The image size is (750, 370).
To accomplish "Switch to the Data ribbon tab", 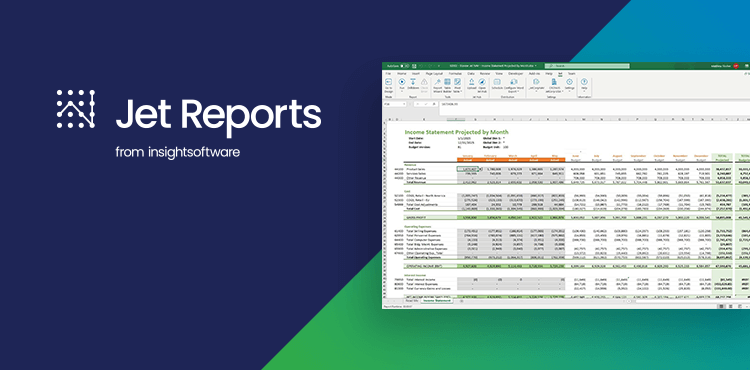I will point(471,74).
